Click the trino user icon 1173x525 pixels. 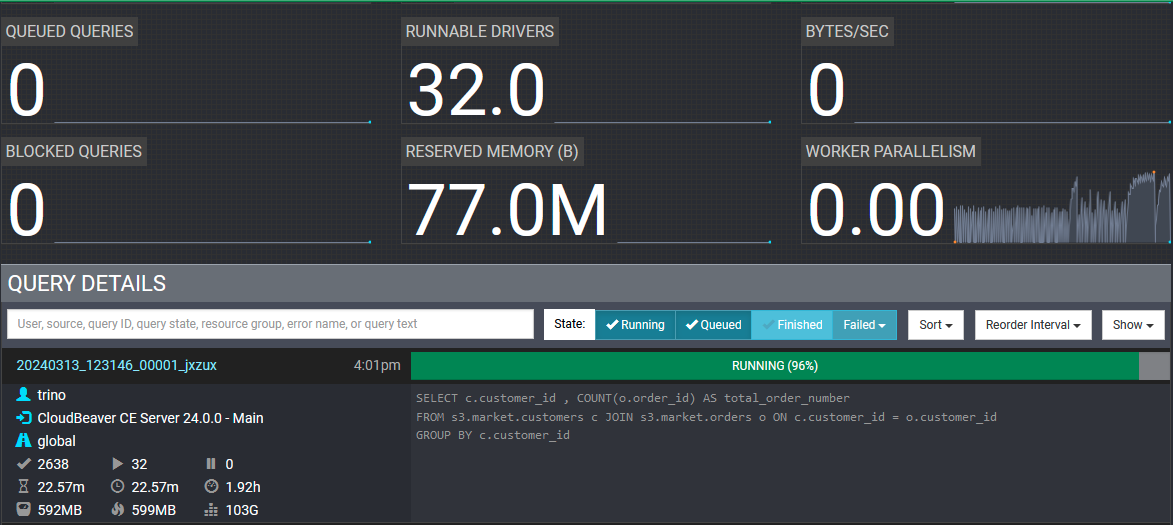pos(24,395)
